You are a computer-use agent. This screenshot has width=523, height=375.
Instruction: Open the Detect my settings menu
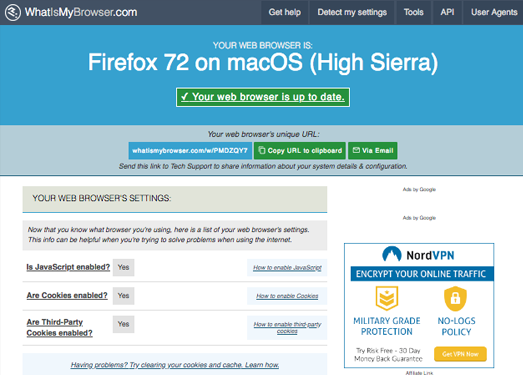tap(352, 12)
